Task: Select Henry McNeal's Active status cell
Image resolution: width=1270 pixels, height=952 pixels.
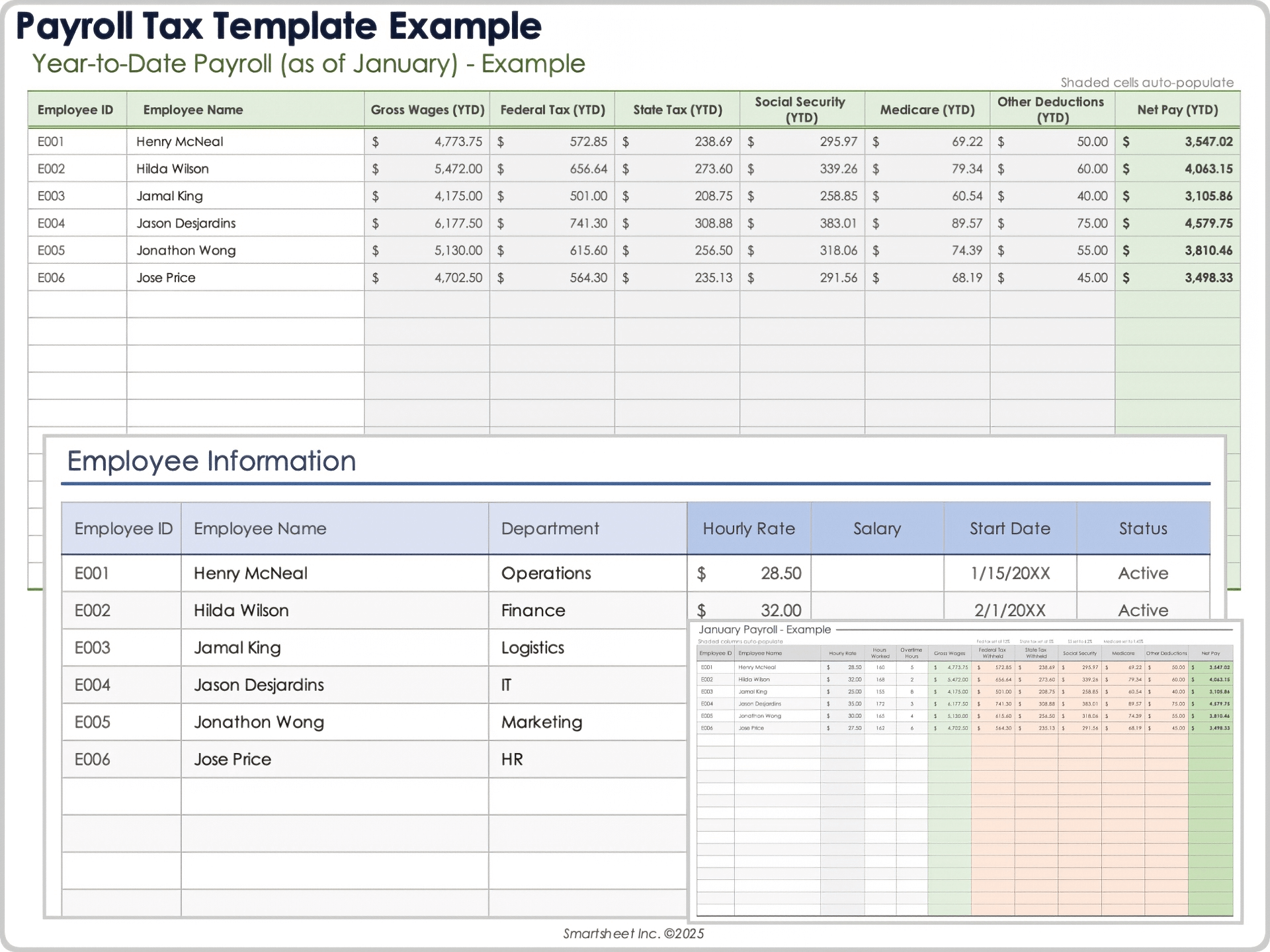Action: point(1143,573)
